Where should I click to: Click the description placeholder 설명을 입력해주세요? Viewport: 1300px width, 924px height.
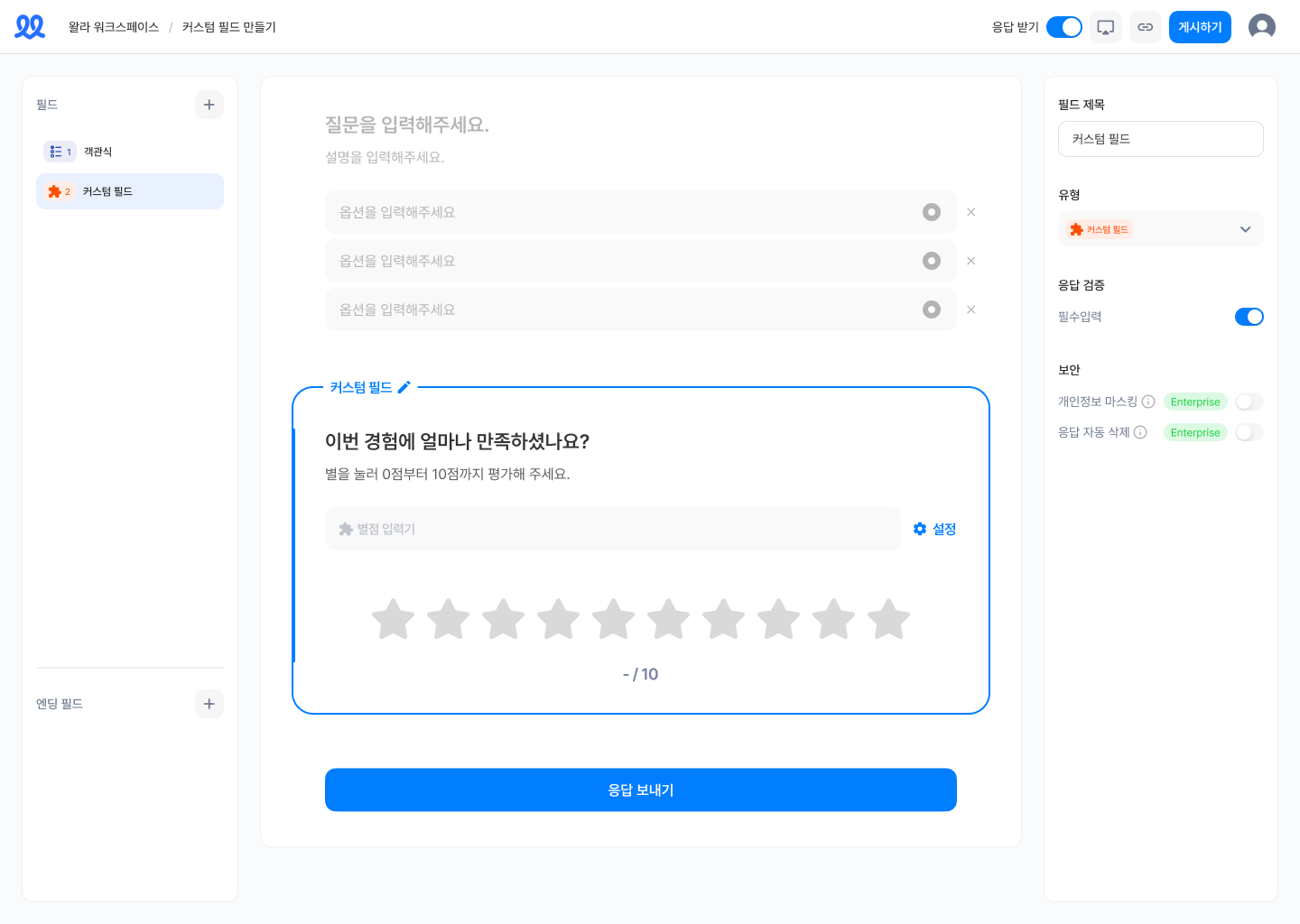385,157
